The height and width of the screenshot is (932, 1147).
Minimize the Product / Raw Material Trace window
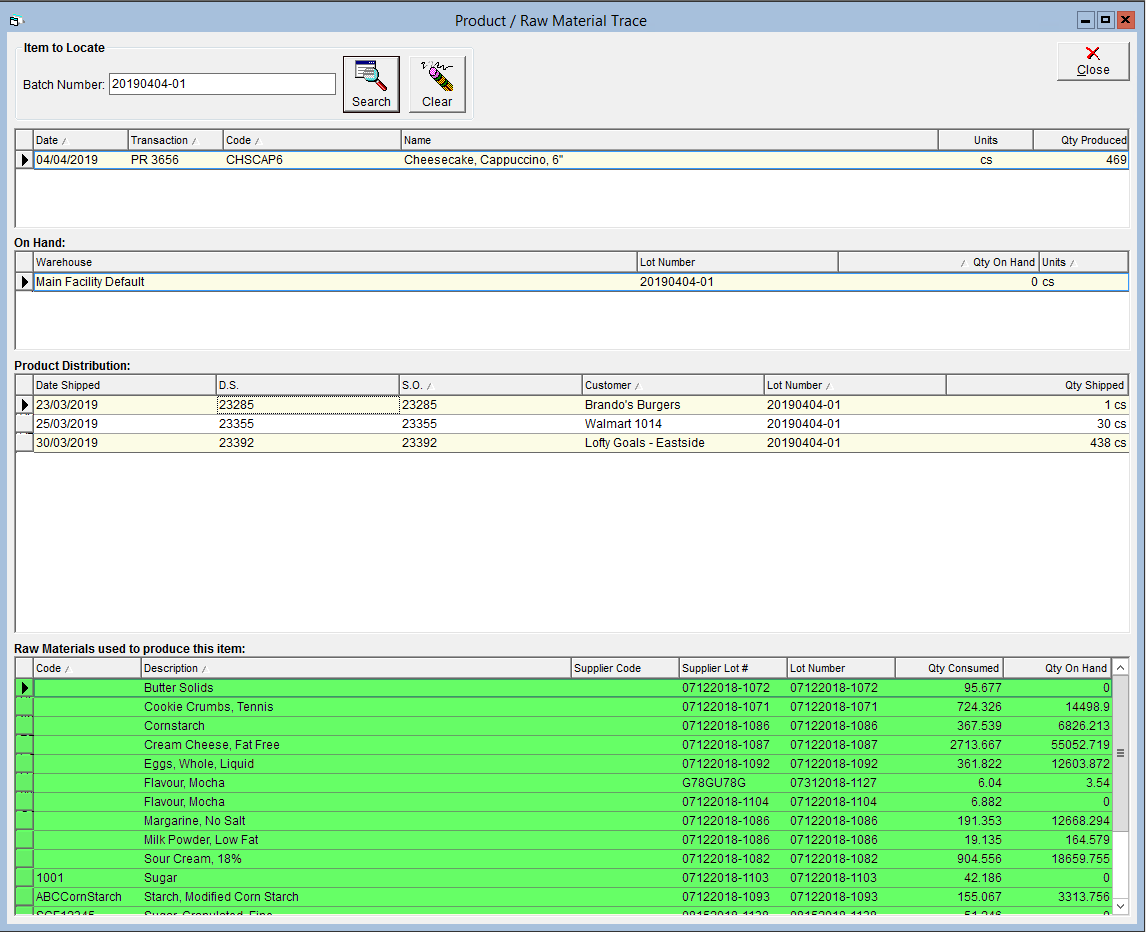(x=1086, y=20)
